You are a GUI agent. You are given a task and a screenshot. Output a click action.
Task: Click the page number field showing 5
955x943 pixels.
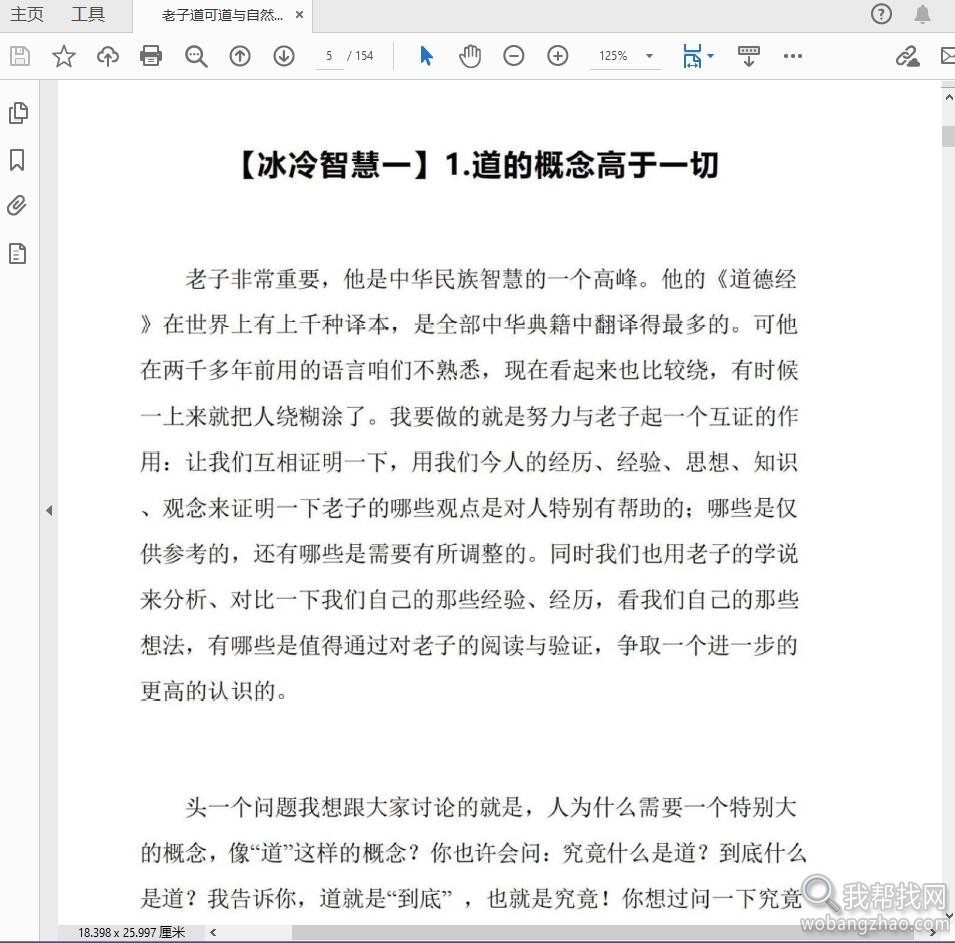click(x=329, y=56)
